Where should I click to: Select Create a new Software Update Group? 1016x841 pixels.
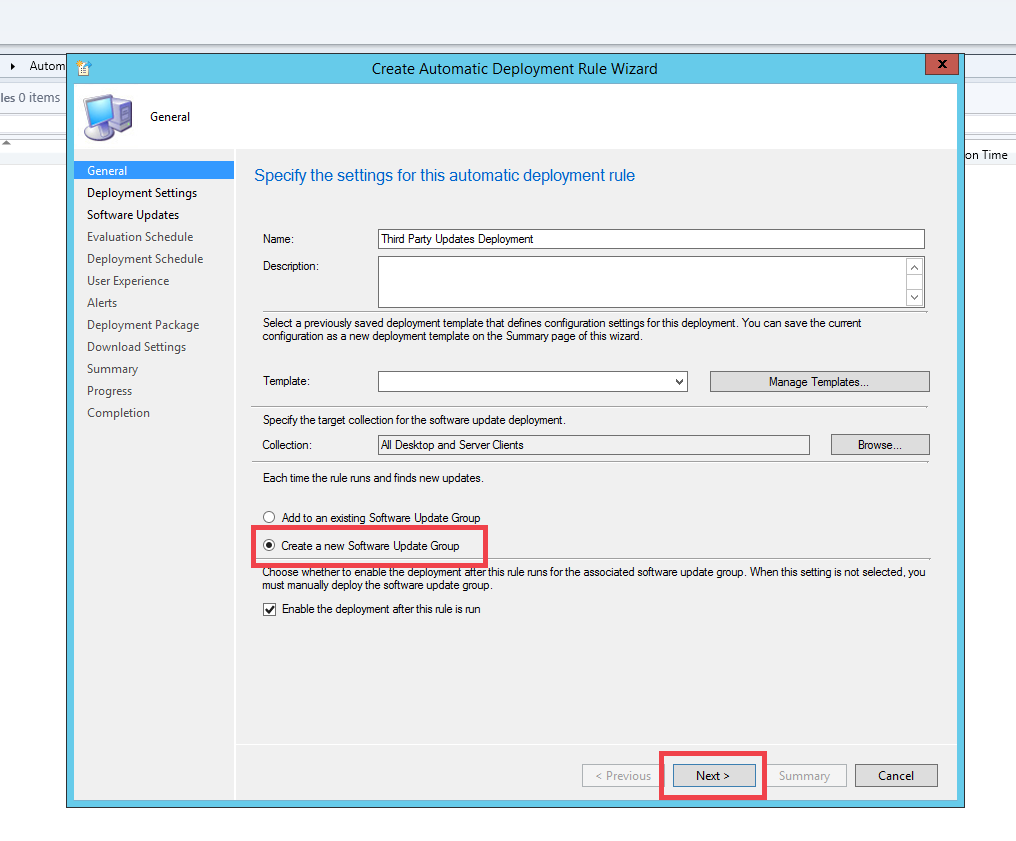click(269, 546)
